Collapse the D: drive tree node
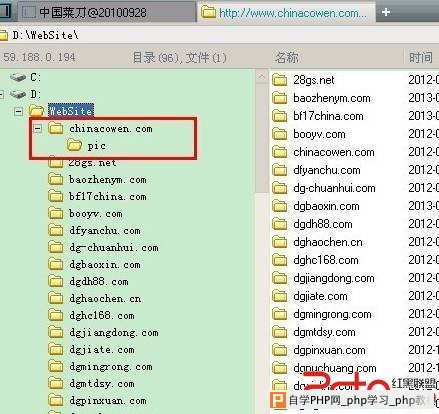The image size is (439, 414). (1, 94)
